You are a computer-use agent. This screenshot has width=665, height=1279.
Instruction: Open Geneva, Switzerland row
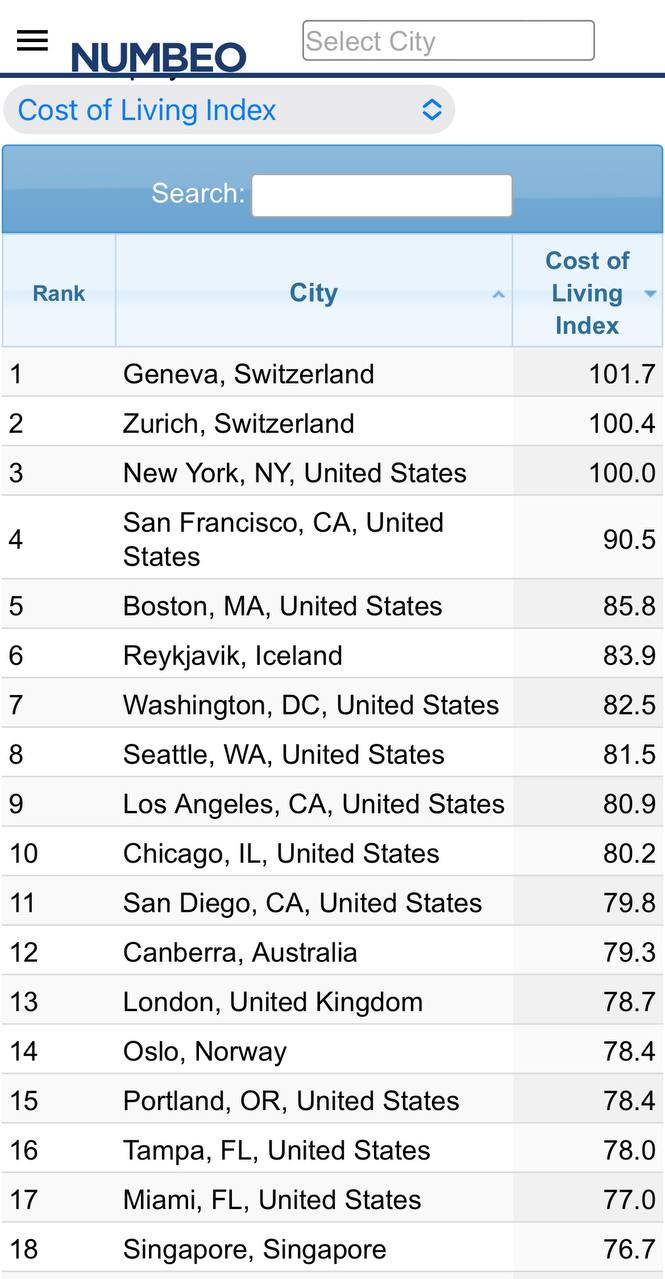click(248, 374)
